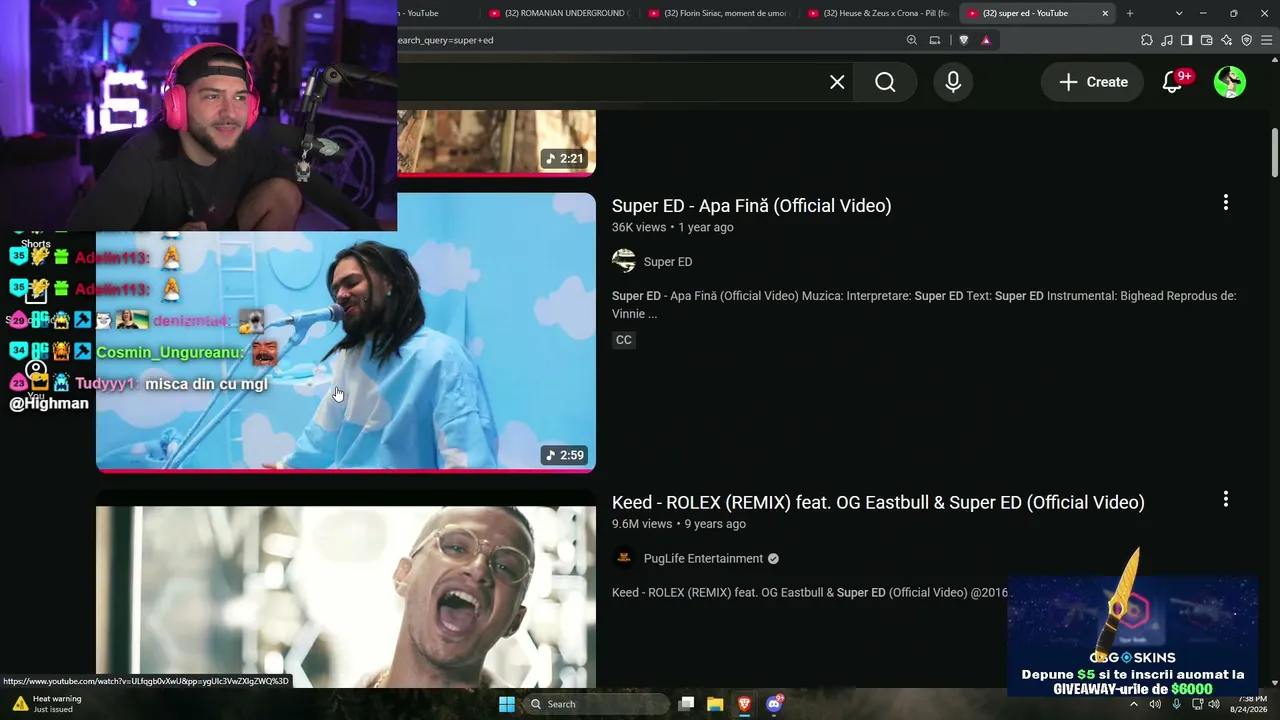
Task: Play the Keed ROLEX remix thumbnail
Action: (346, 597)
